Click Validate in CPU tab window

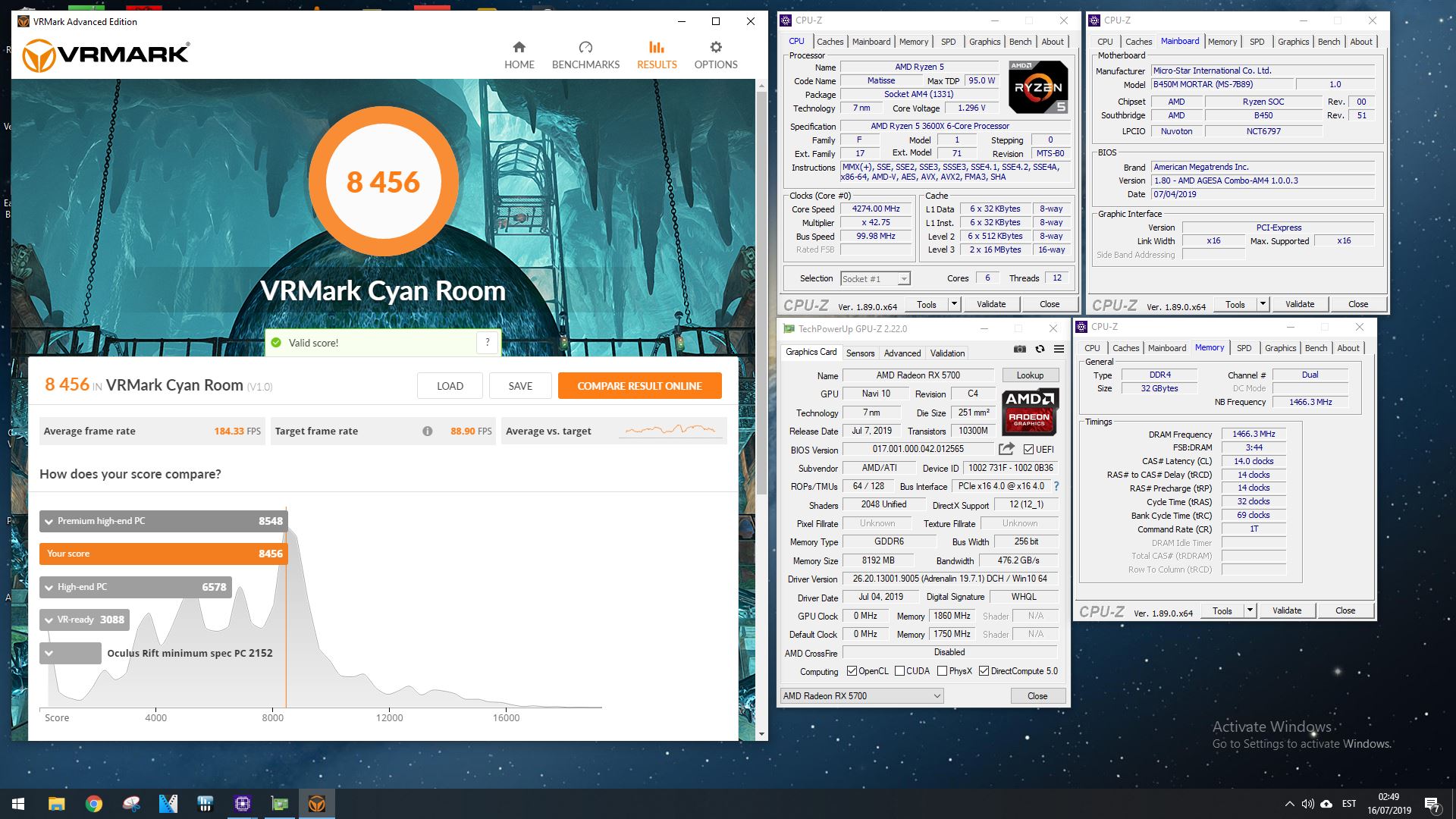pyautogui.click(x=991, y=304)
